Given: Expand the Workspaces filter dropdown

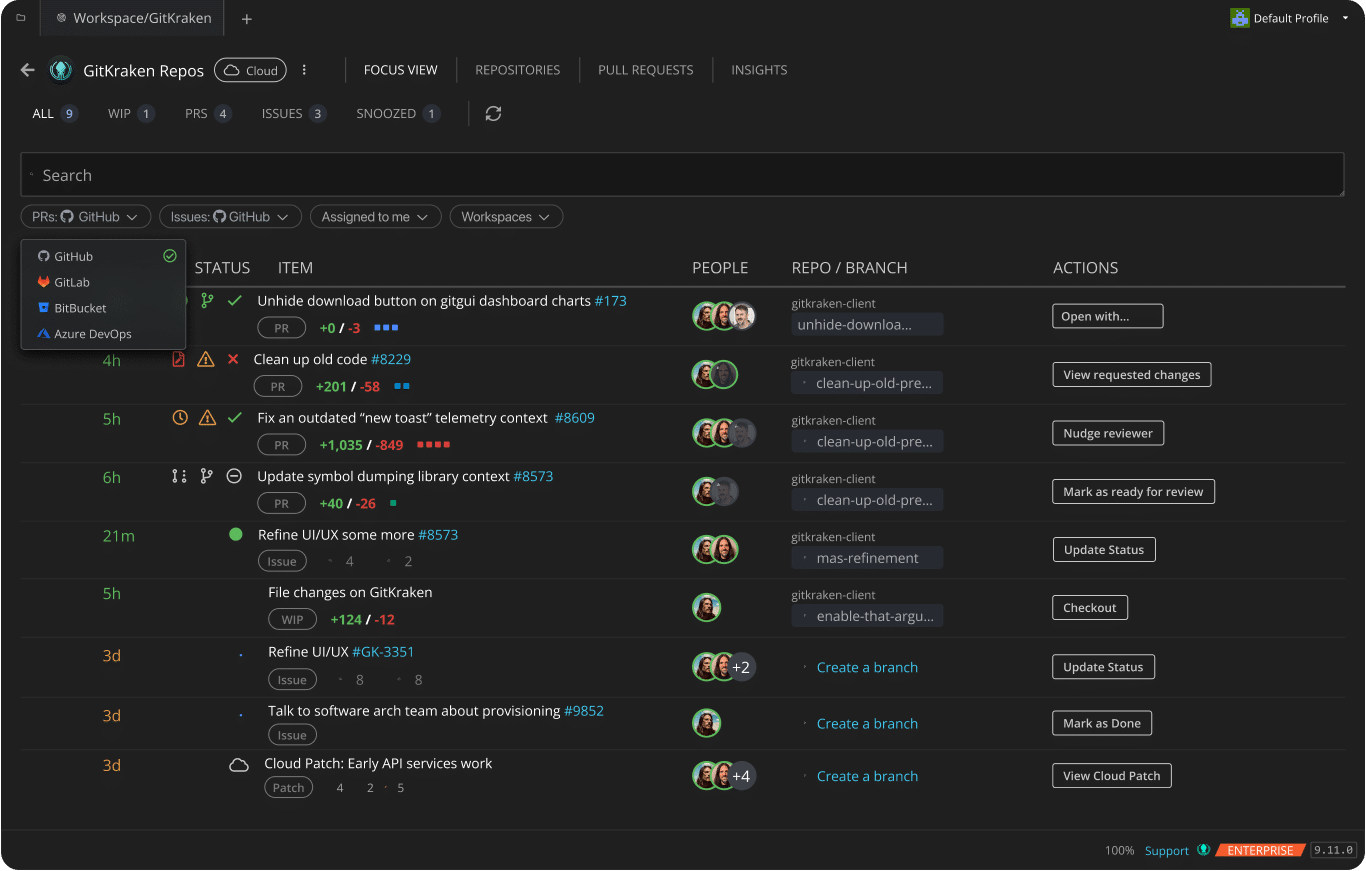Looking at the screenshot, I should point(506,217).
